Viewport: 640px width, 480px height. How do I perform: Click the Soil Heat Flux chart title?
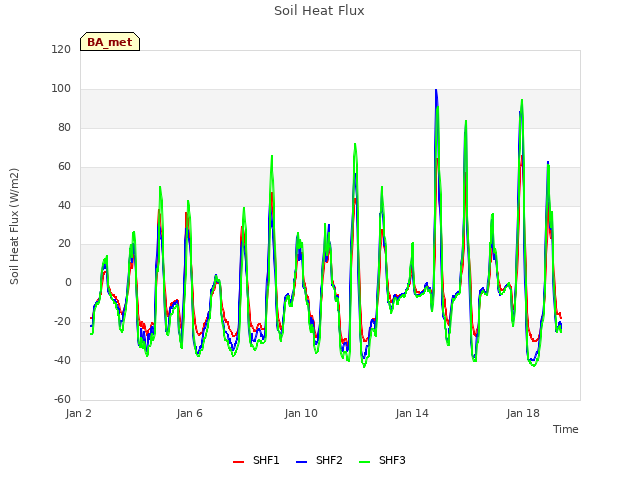(319, 11)
